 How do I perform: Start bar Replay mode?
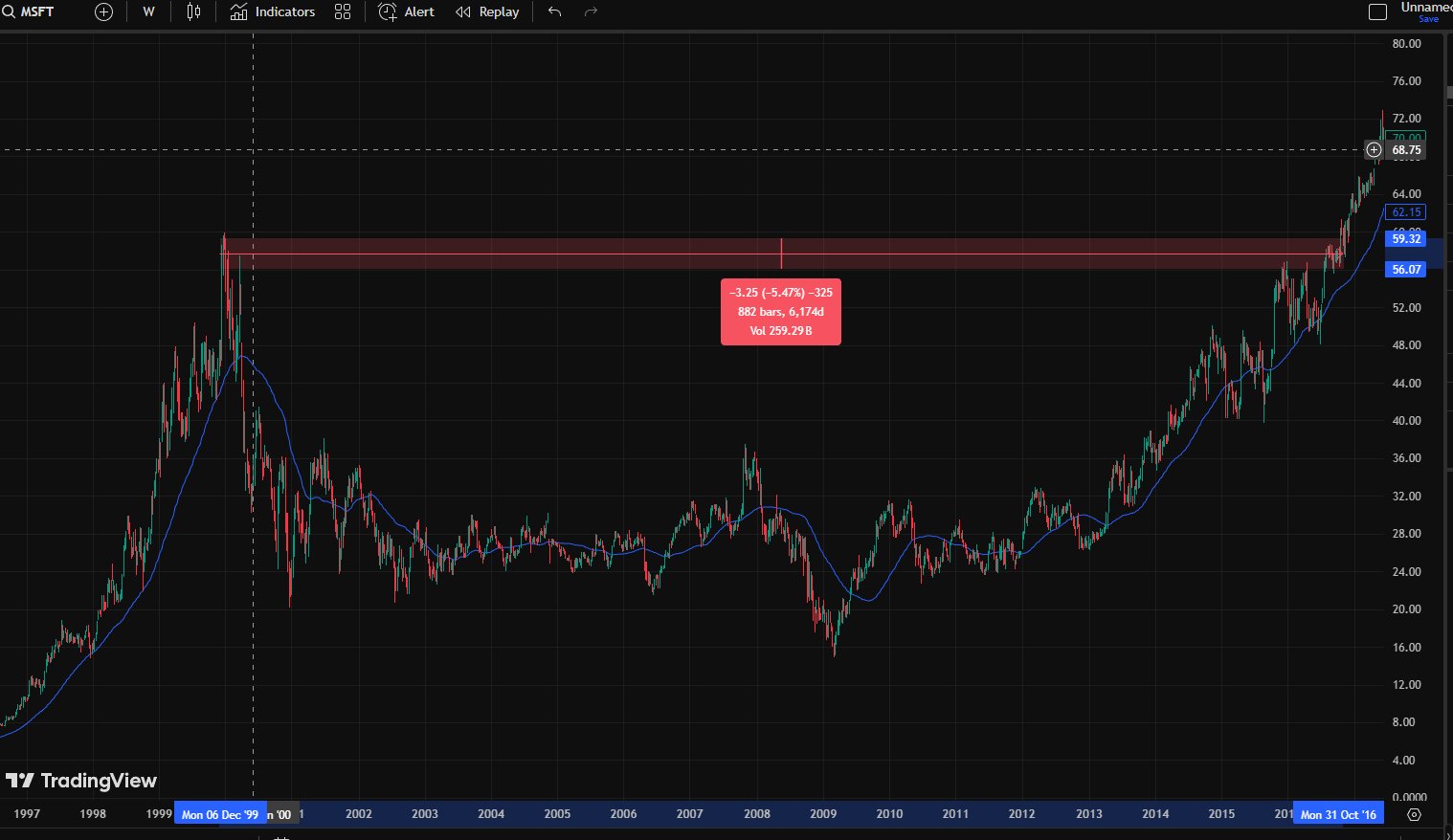(x=487, y=12)
